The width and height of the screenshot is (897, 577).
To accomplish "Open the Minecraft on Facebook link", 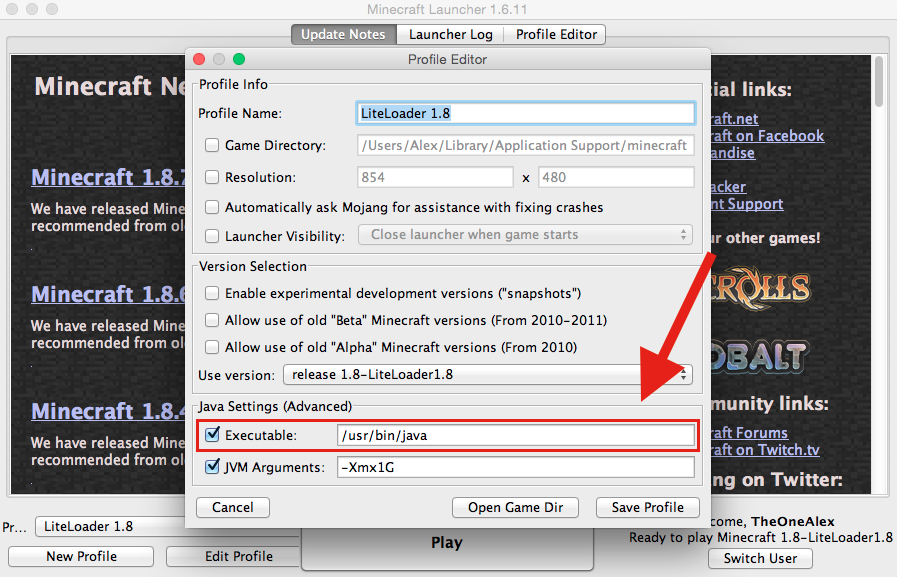I will coord(768,136).
